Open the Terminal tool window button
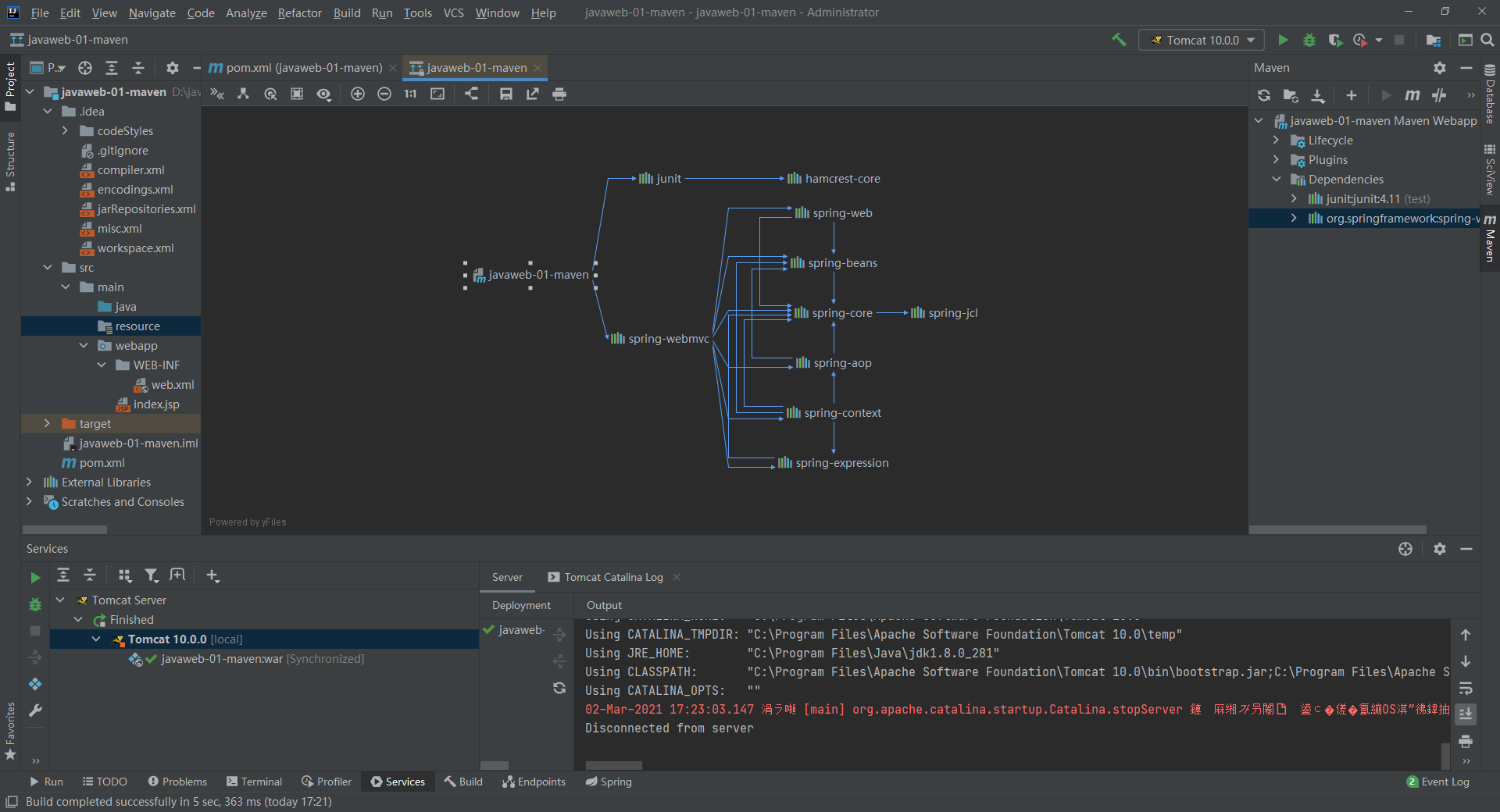1500x812 pixels. coord(254,782)
